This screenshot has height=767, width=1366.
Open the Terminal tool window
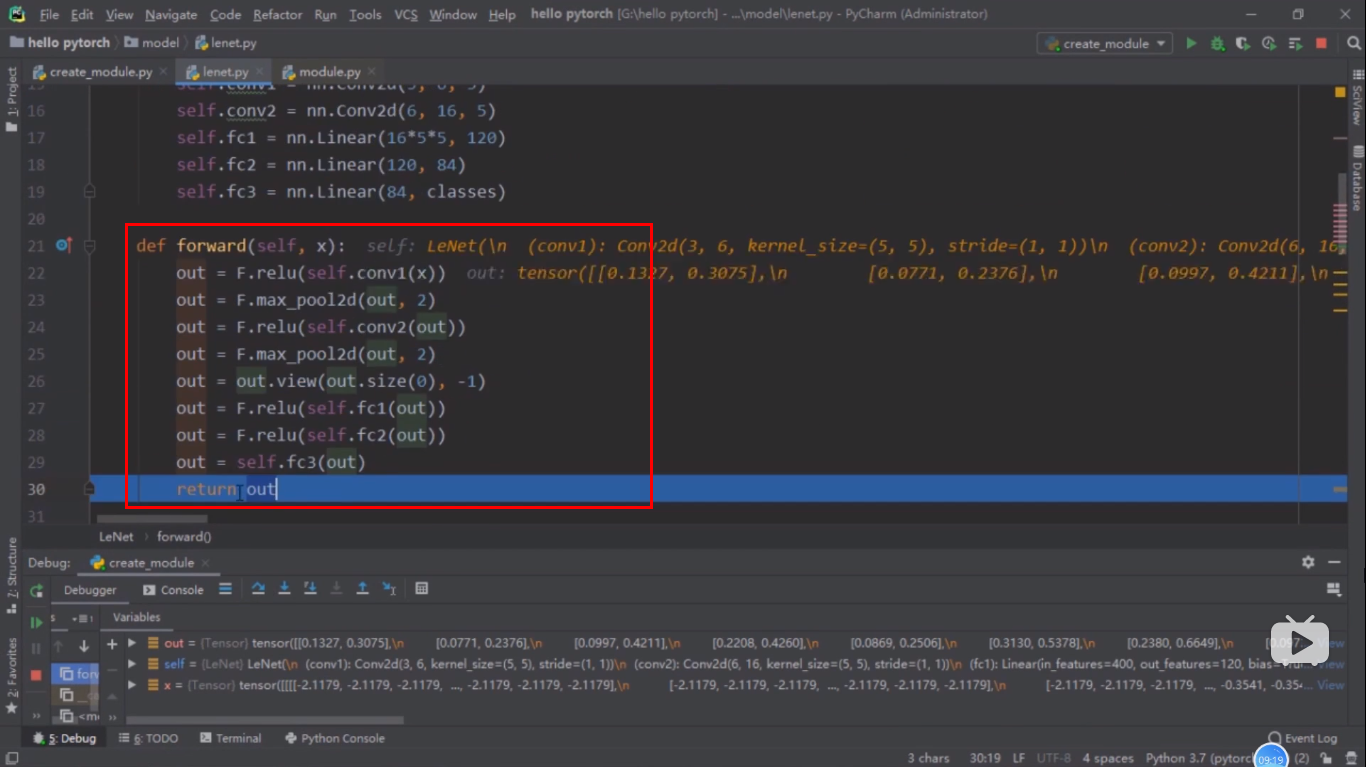click(x=230, y=738)
